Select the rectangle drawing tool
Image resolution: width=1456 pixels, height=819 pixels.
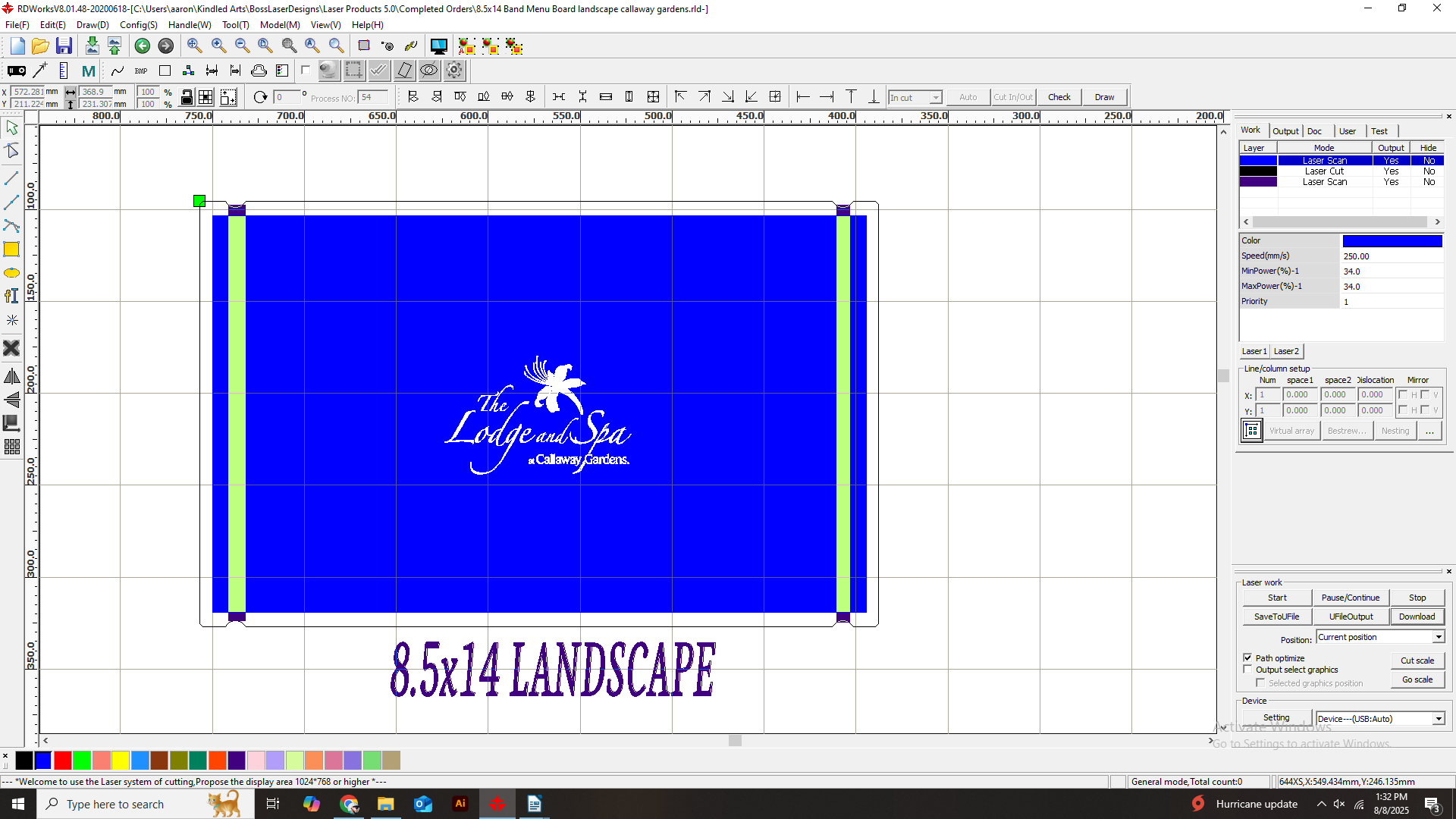coord(11,249)
